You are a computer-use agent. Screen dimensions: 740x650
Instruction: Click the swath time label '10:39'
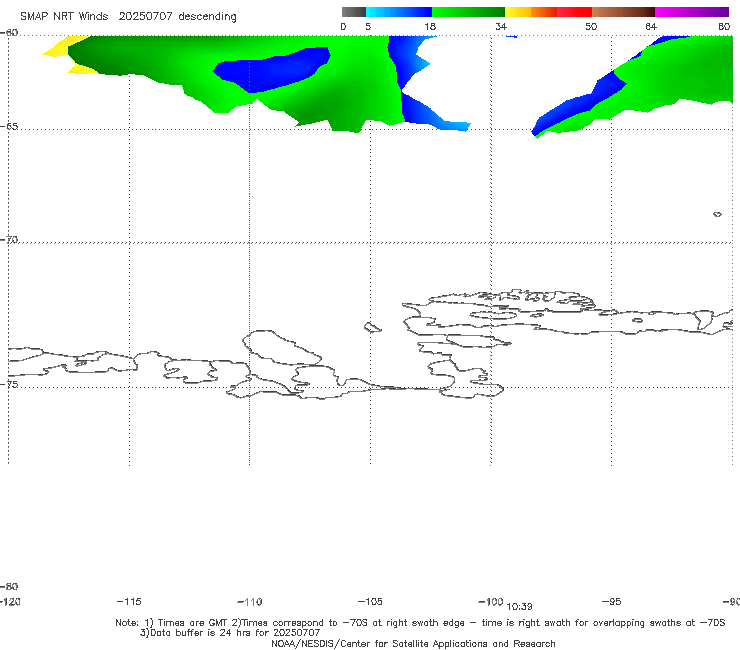519,607
